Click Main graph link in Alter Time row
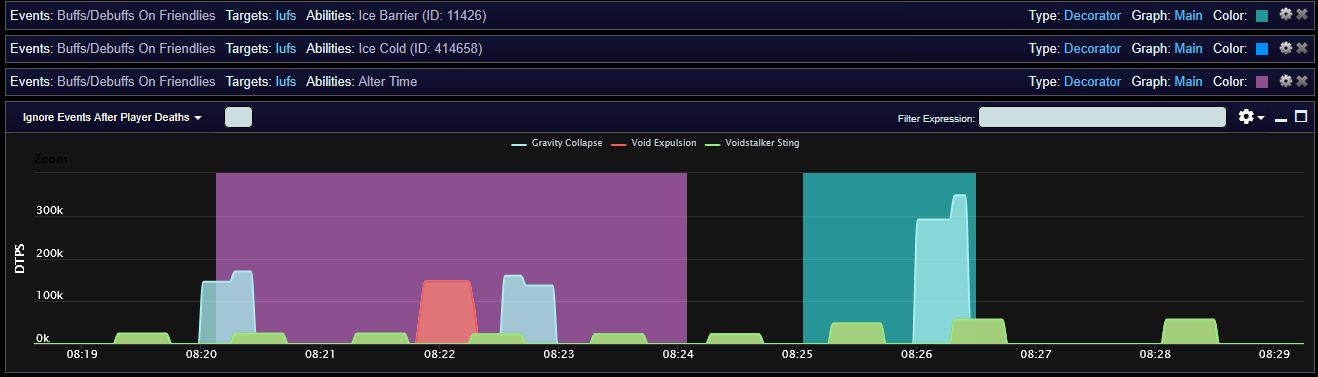Screen dimensions: 1318x377 pos(1188,82)
